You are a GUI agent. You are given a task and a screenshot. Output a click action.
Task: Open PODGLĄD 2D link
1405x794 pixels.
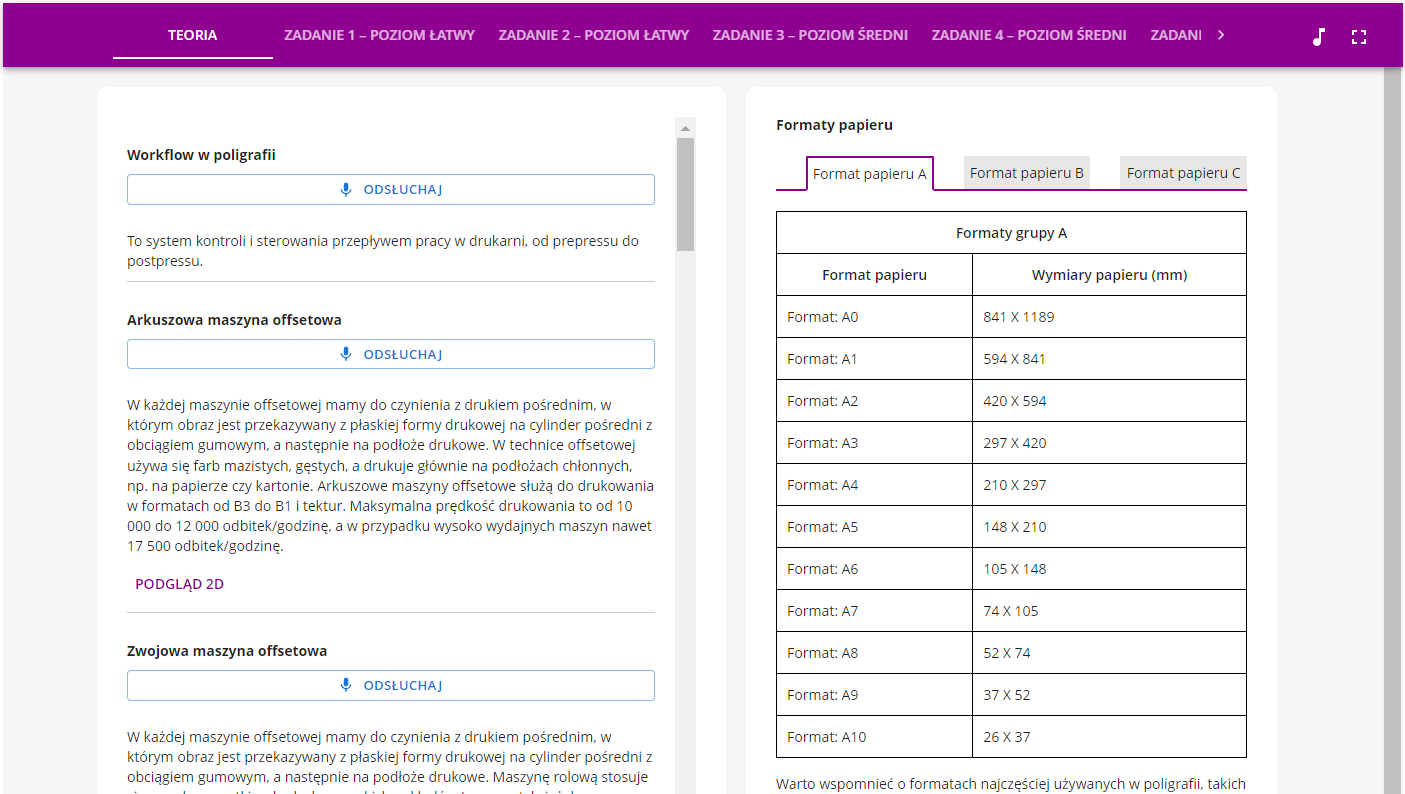(179, 584)
